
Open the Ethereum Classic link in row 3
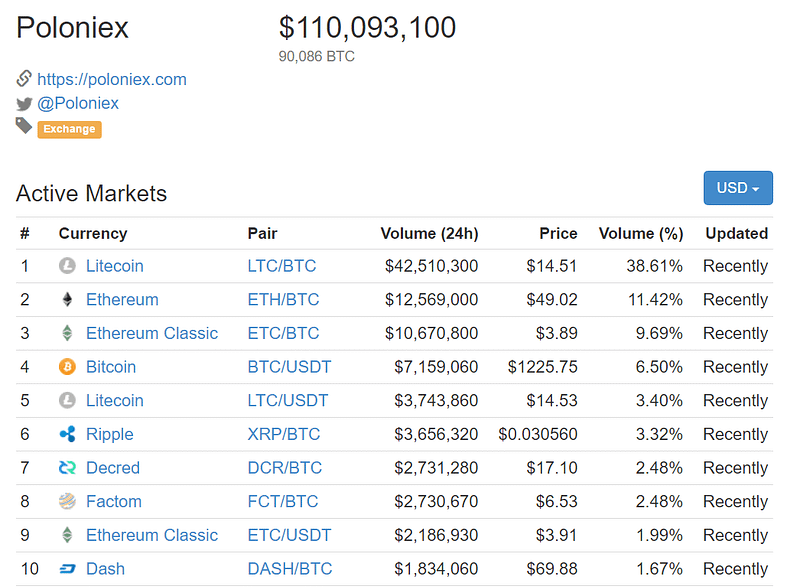152,333
